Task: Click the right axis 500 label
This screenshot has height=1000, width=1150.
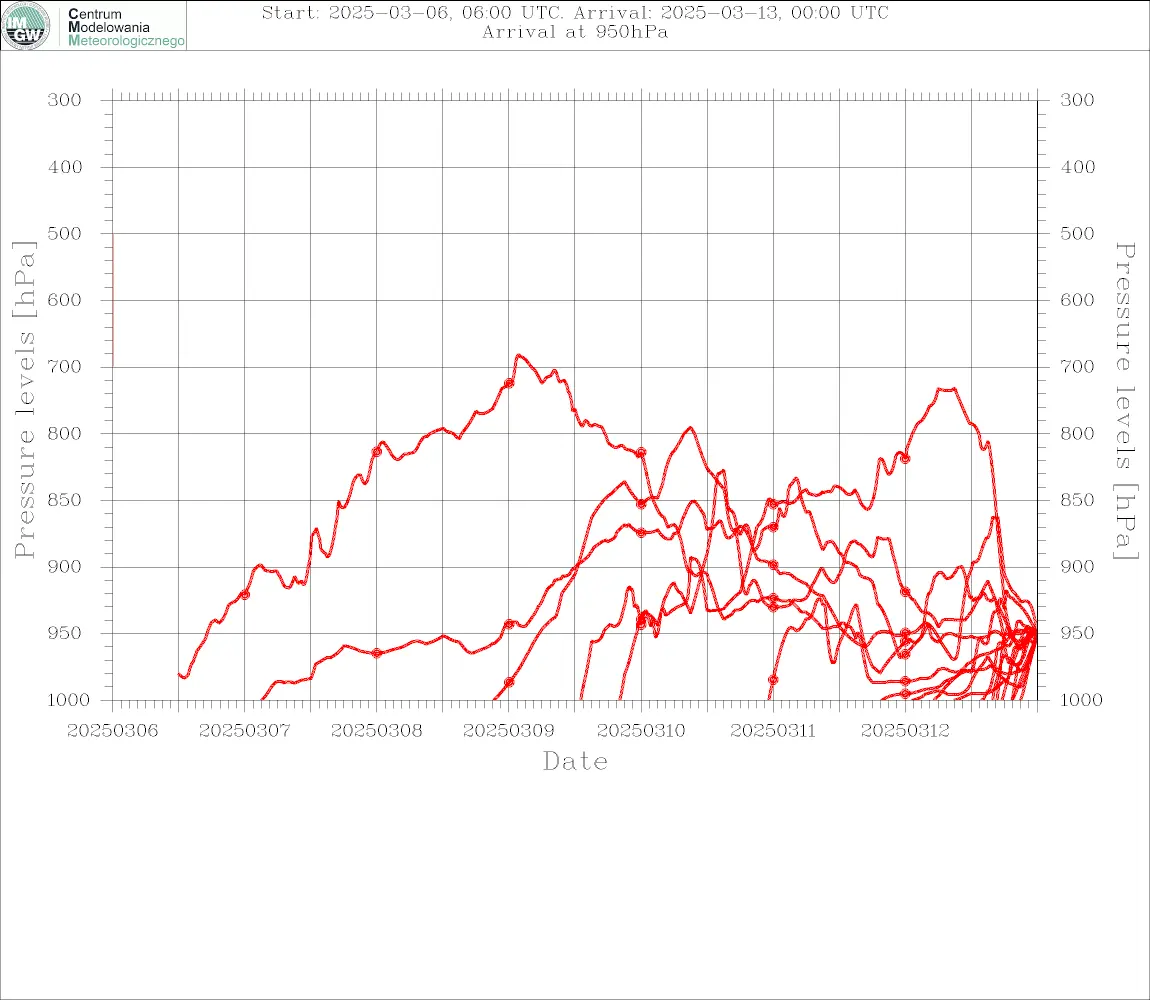Action: [x=1077, y=233]
